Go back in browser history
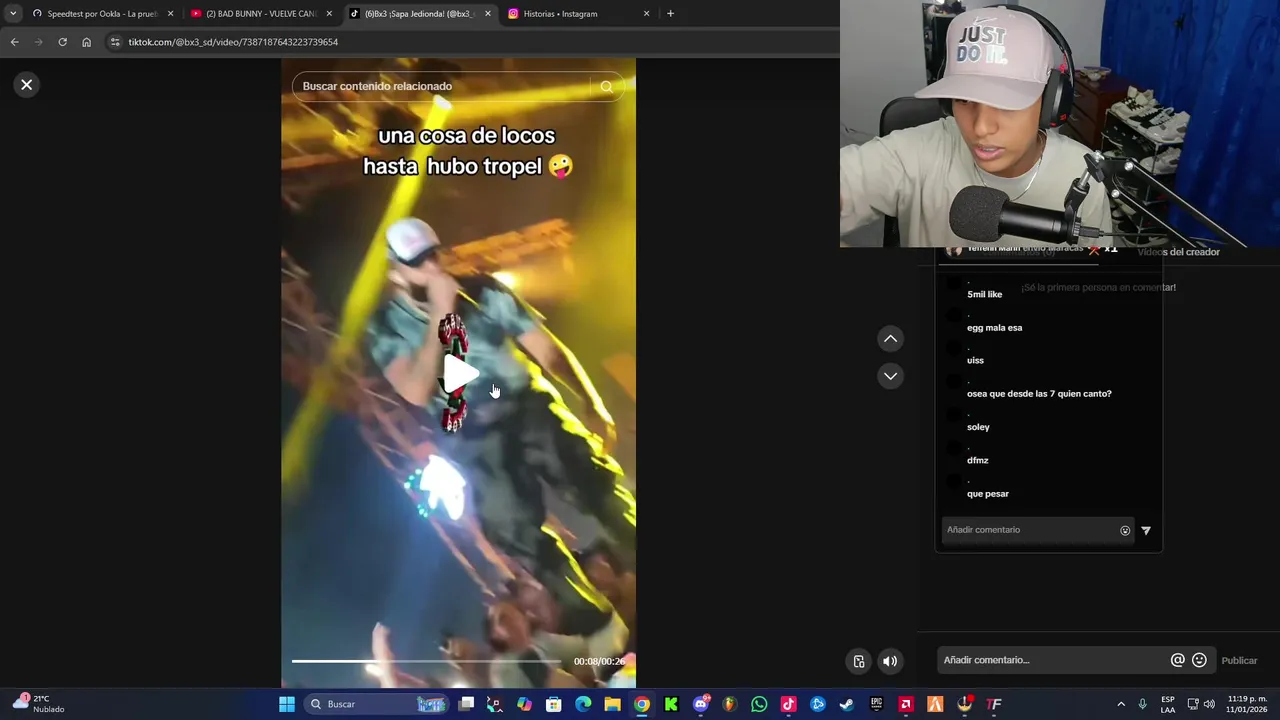This screenshot has height=720, width=1280. pyautogui.click(x=14, y=42)
